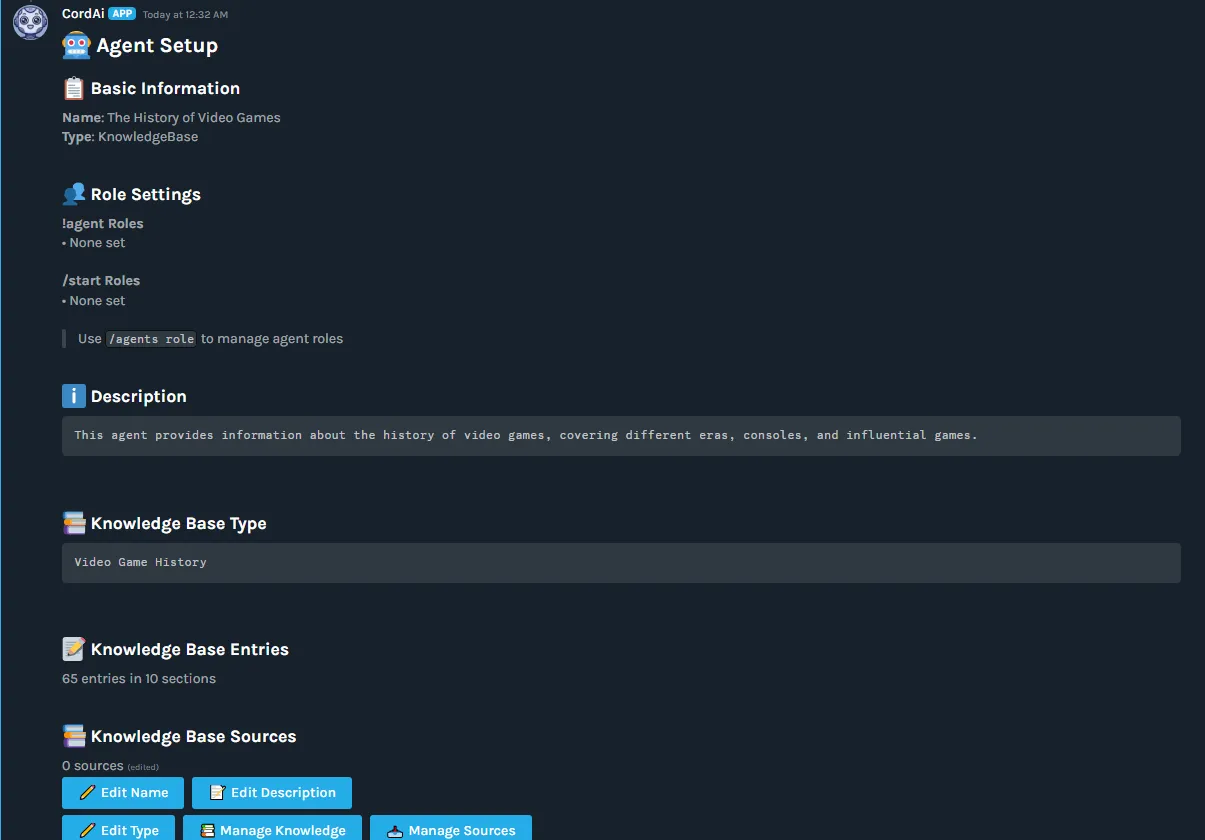Click the /agents role command code
This screenshot has width=1205, height=840.
tap(152, 339)
